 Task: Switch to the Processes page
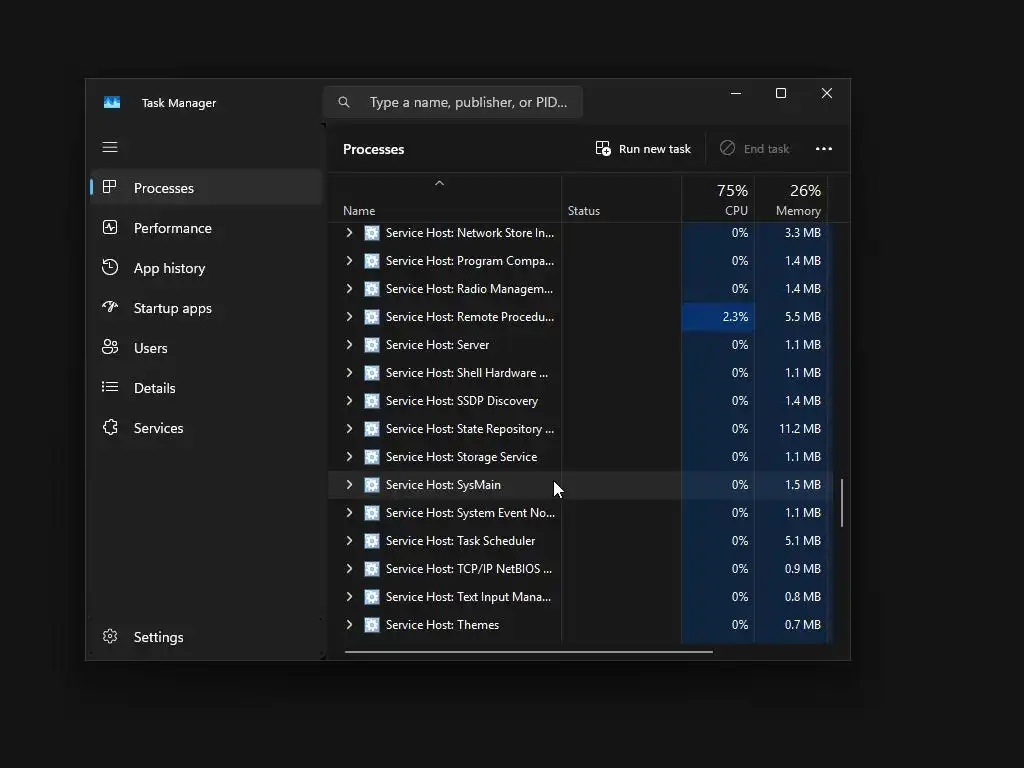pyautogui.click(x=206, y=187)
